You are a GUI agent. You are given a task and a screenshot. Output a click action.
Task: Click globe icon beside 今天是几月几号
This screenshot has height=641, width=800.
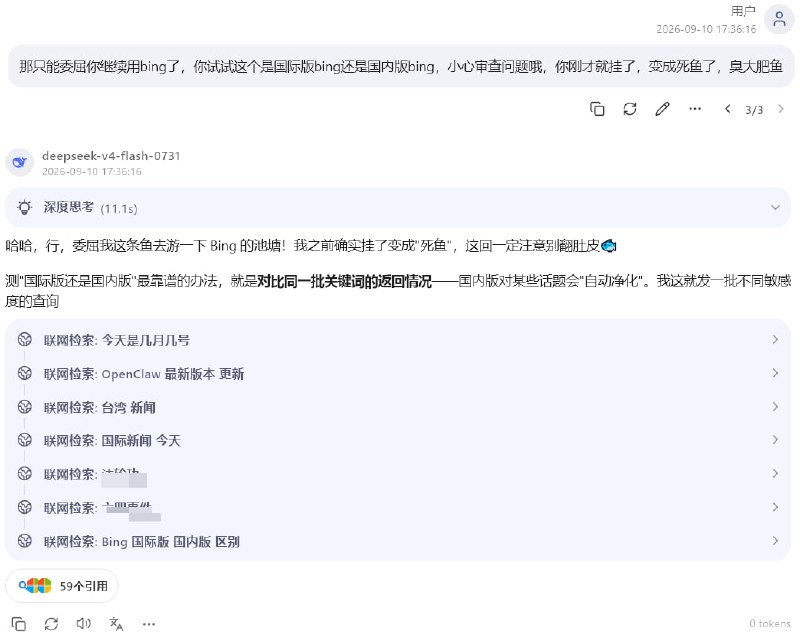pyautogui.click(x=24, y=339)
